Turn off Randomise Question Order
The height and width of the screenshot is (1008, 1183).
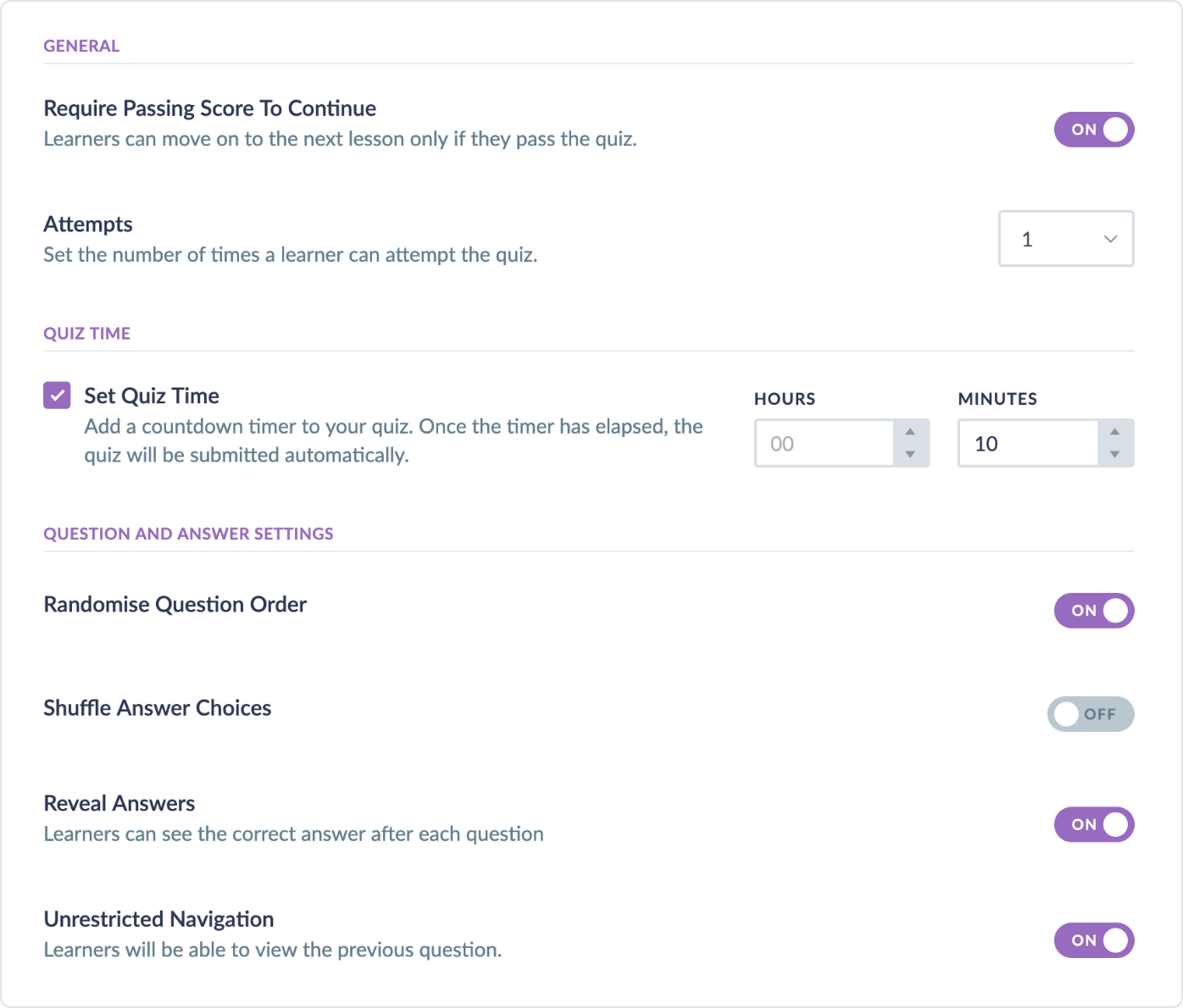point(1093,611)
